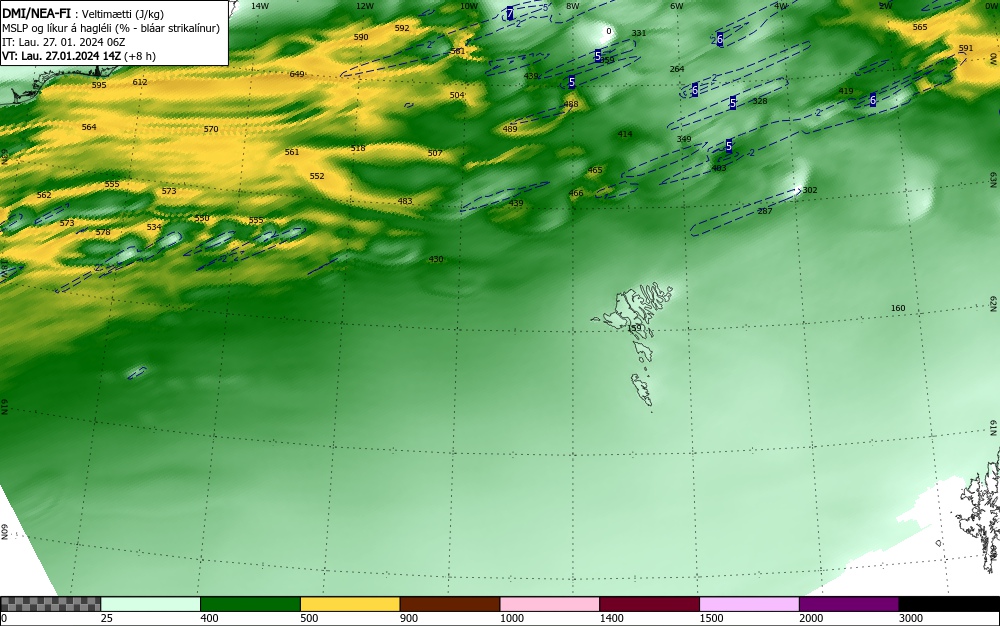Click the legend scale value 400

point(209,618)
